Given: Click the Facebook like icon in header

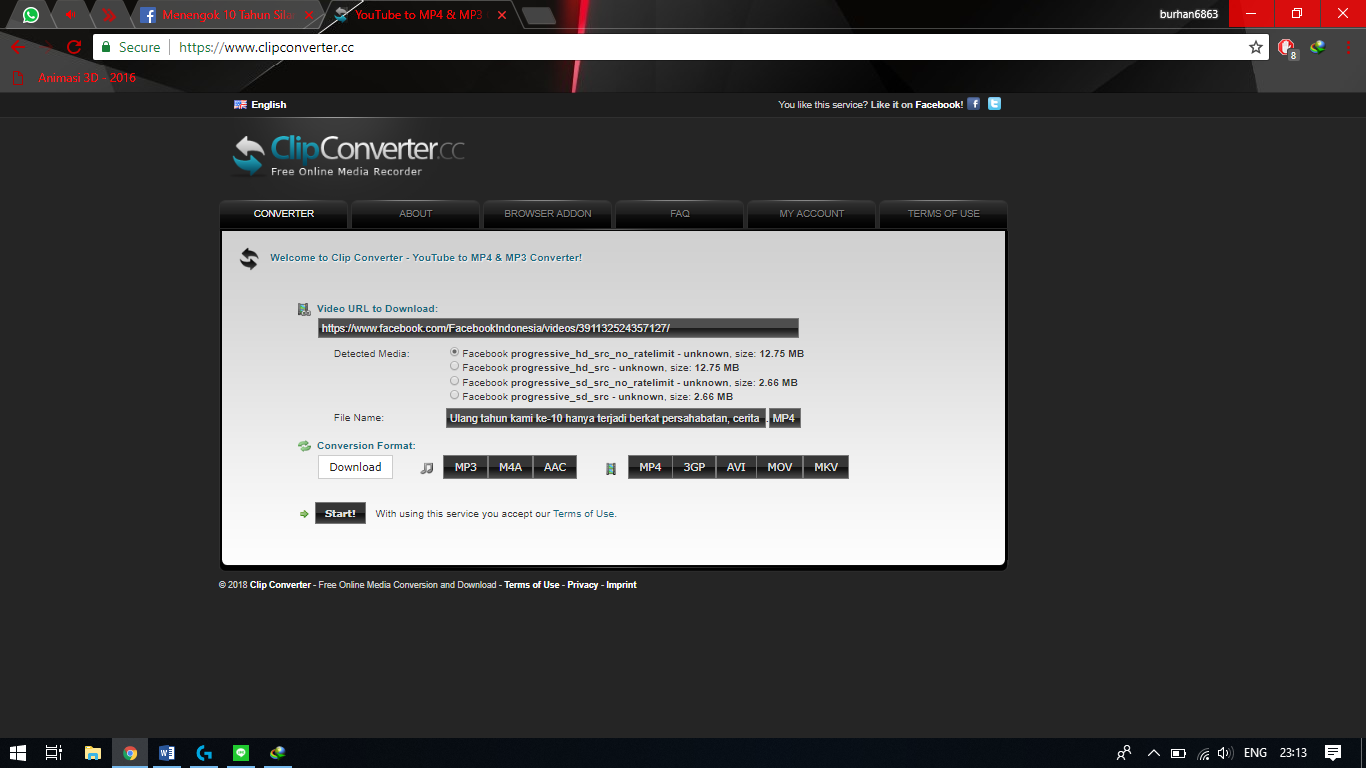Looking at the screenshot, I should click(974, 104).
